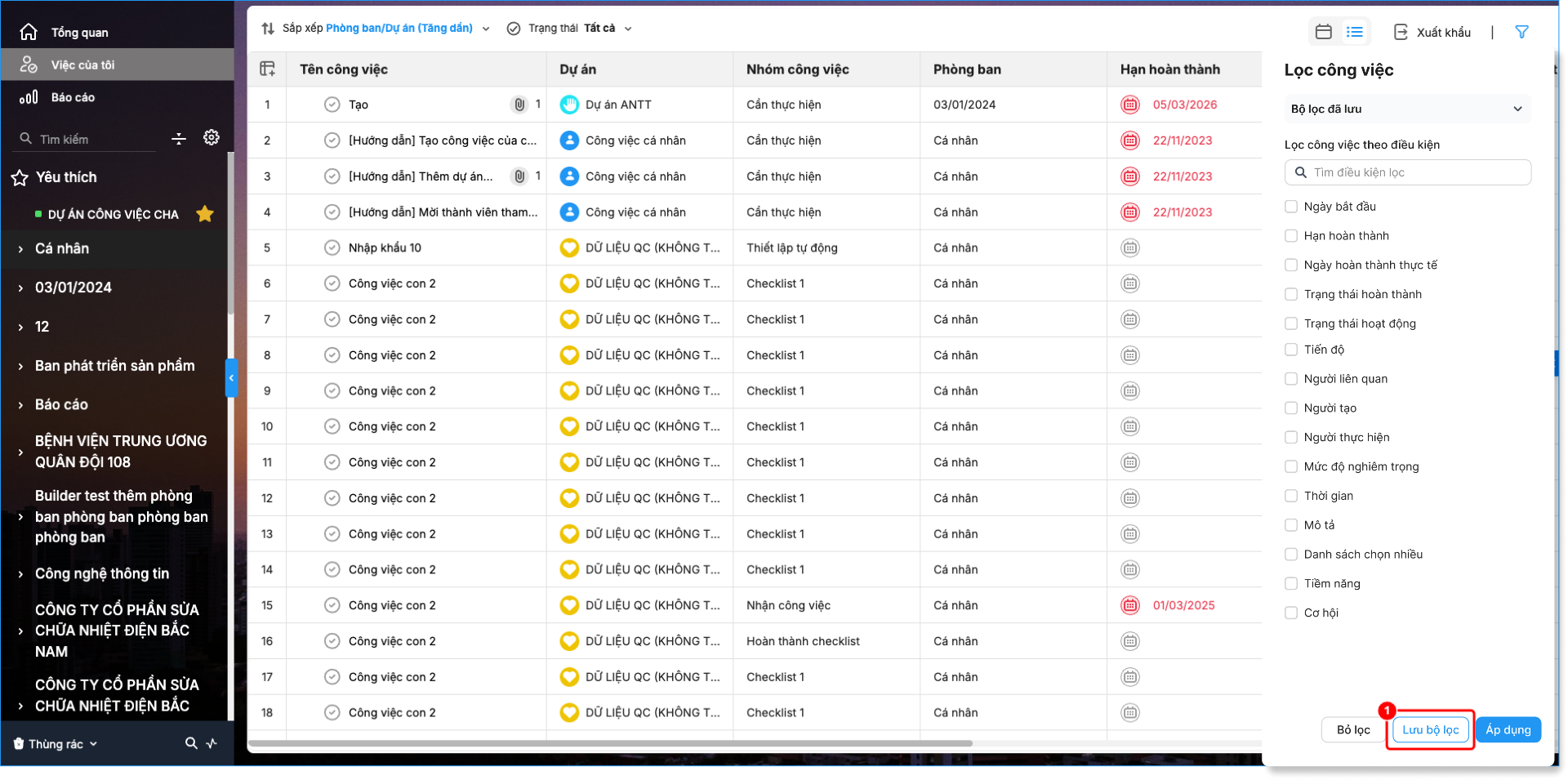
Task: Check Trạng thái hoàn thành condition
Action: (1291, 295)
